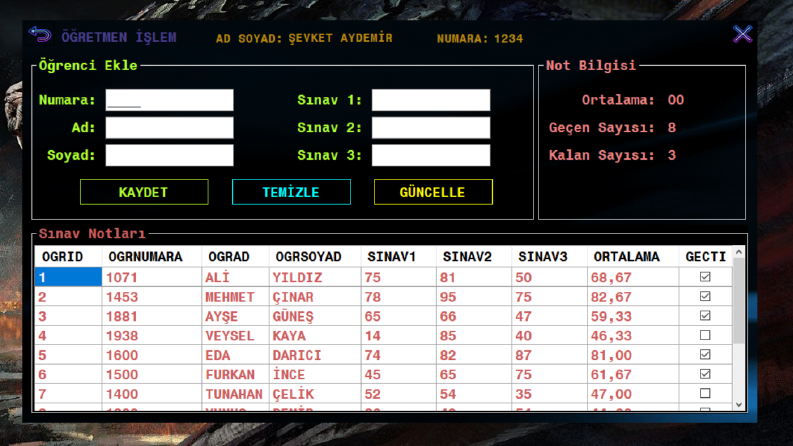The image size is (793, 446).
Task: Click the ORTALAMA column header
Action: pos(633,257)
